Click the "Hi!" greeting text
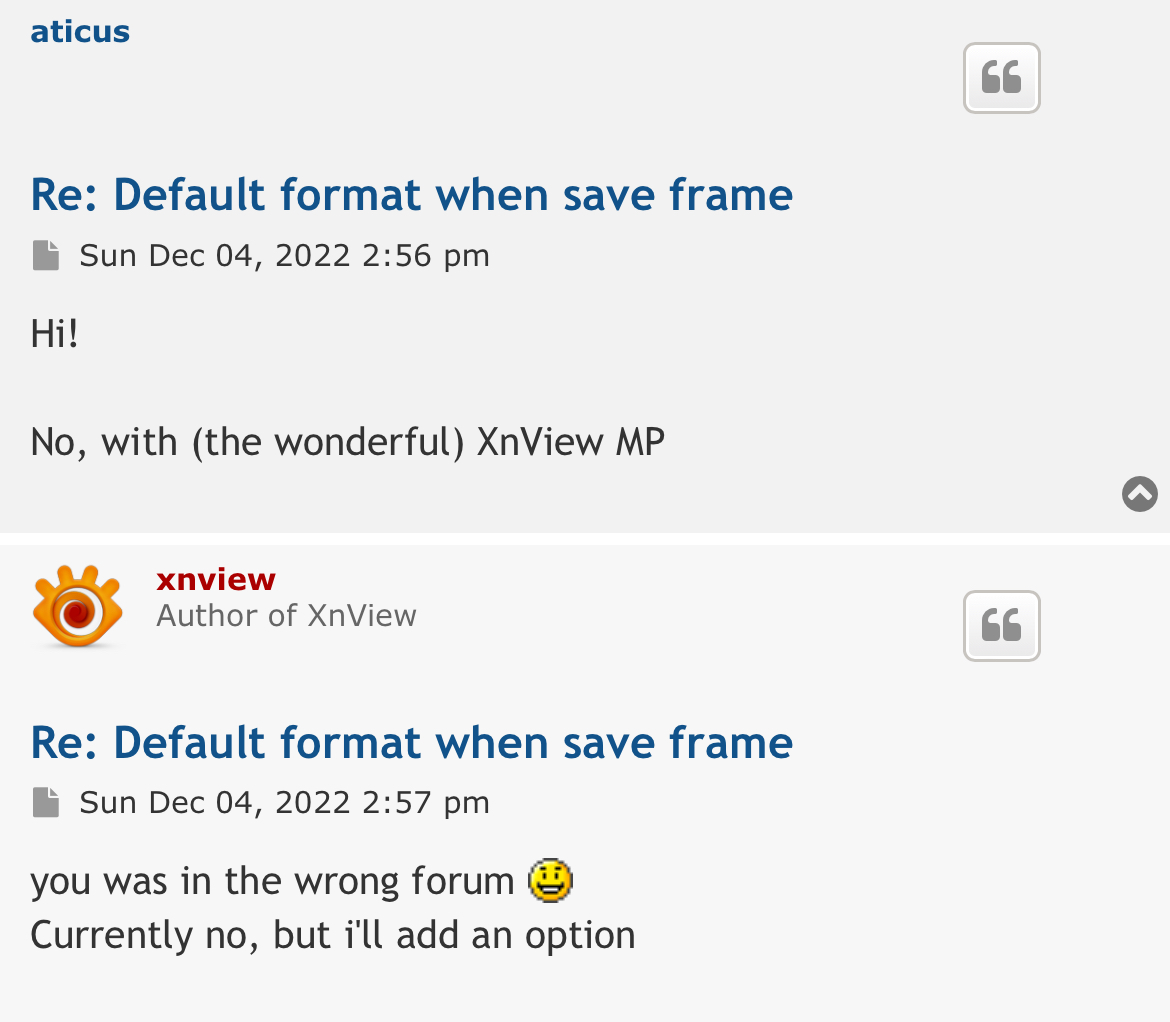 pyautogui.click(x=54, y=333)
